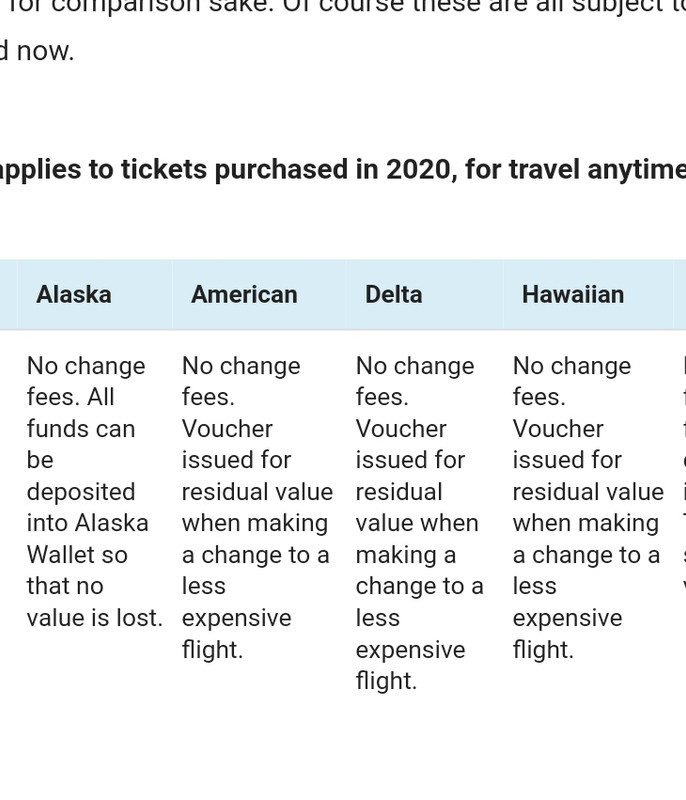Click the Delta column header
Screen dimensions: 686x800
click(x=394, y=294)
